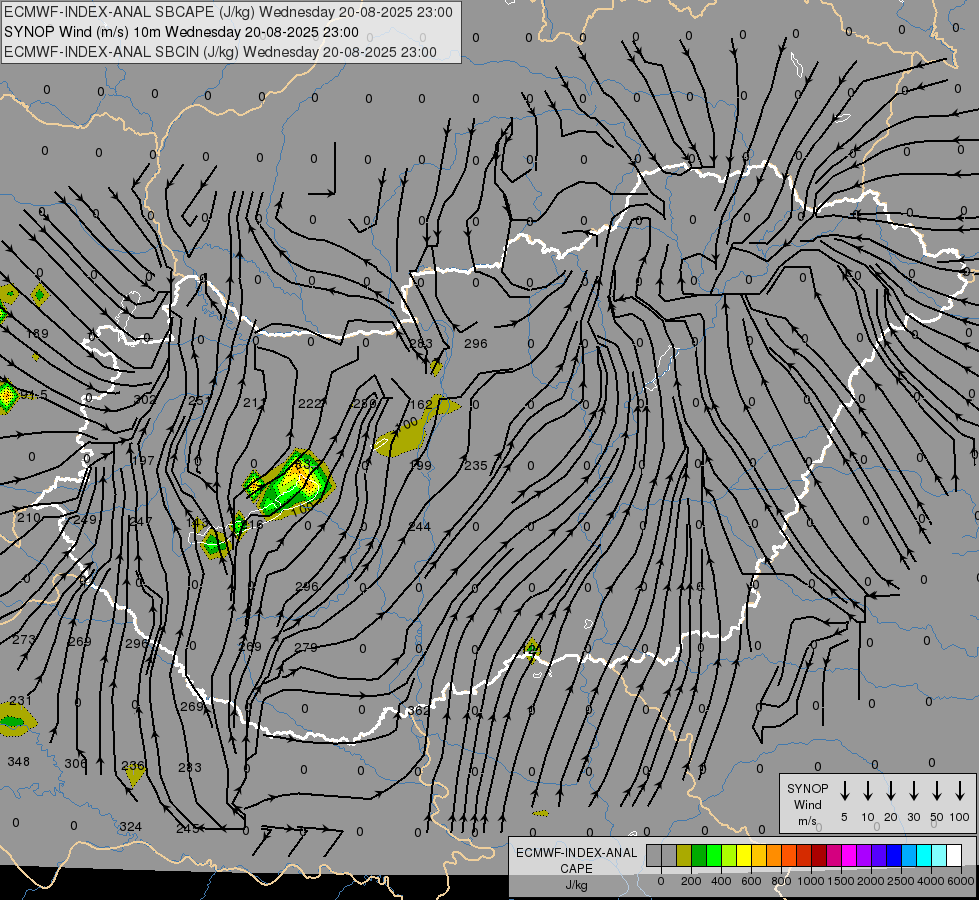
Task: Click the 200 tick label in CAPE legend
Action: [691, 881]
